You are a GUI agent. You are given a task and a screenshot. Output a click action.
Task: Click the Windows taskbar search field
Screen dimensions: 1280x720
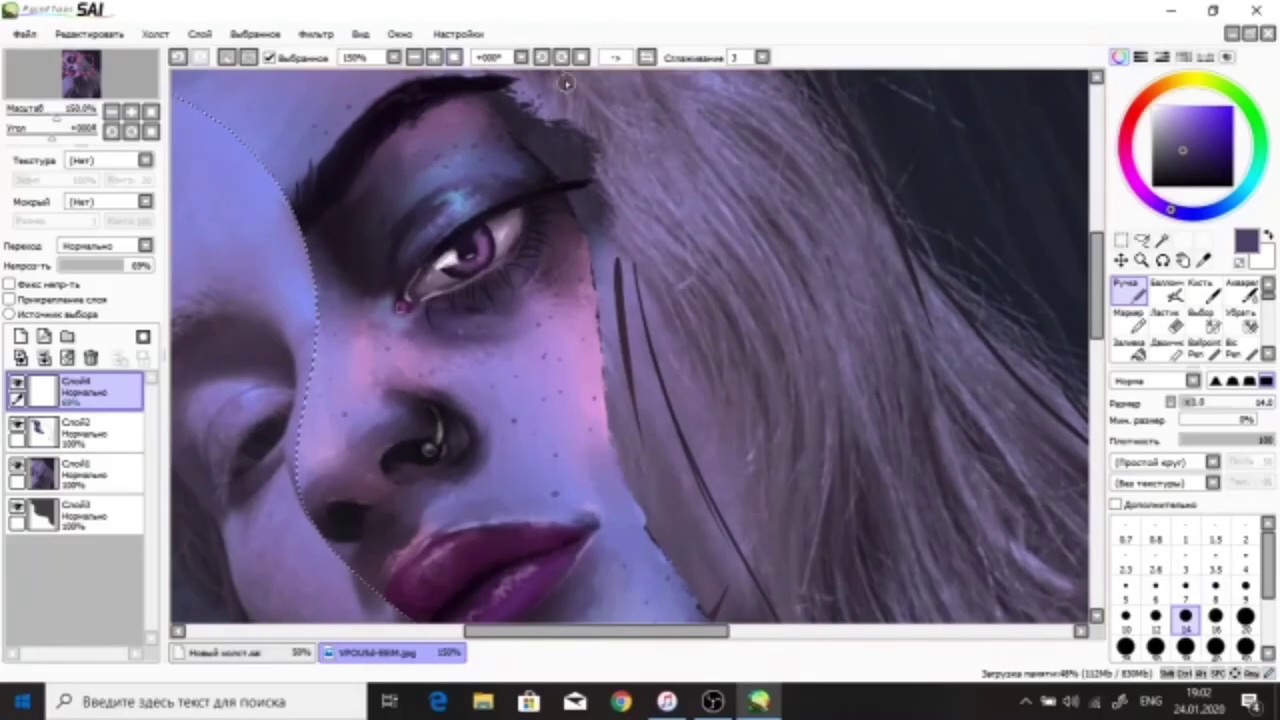click(x=205, y=702)
